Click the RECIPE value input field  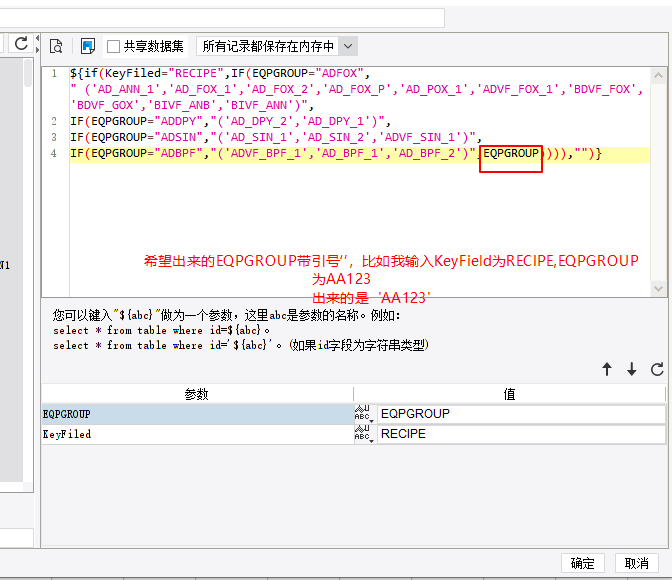pos(521,434)
